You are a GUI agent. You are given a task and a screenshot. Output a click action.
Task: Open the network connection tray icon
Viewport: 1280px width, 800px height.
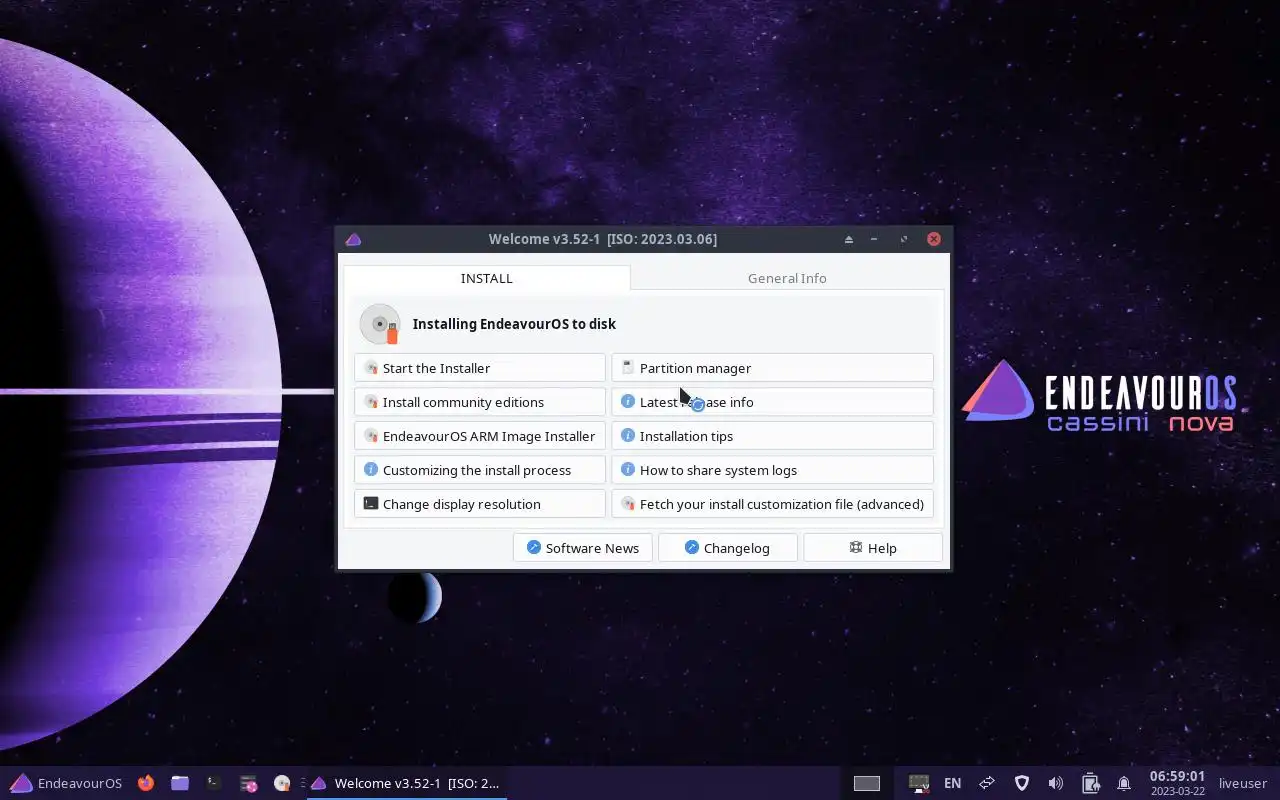987,783
